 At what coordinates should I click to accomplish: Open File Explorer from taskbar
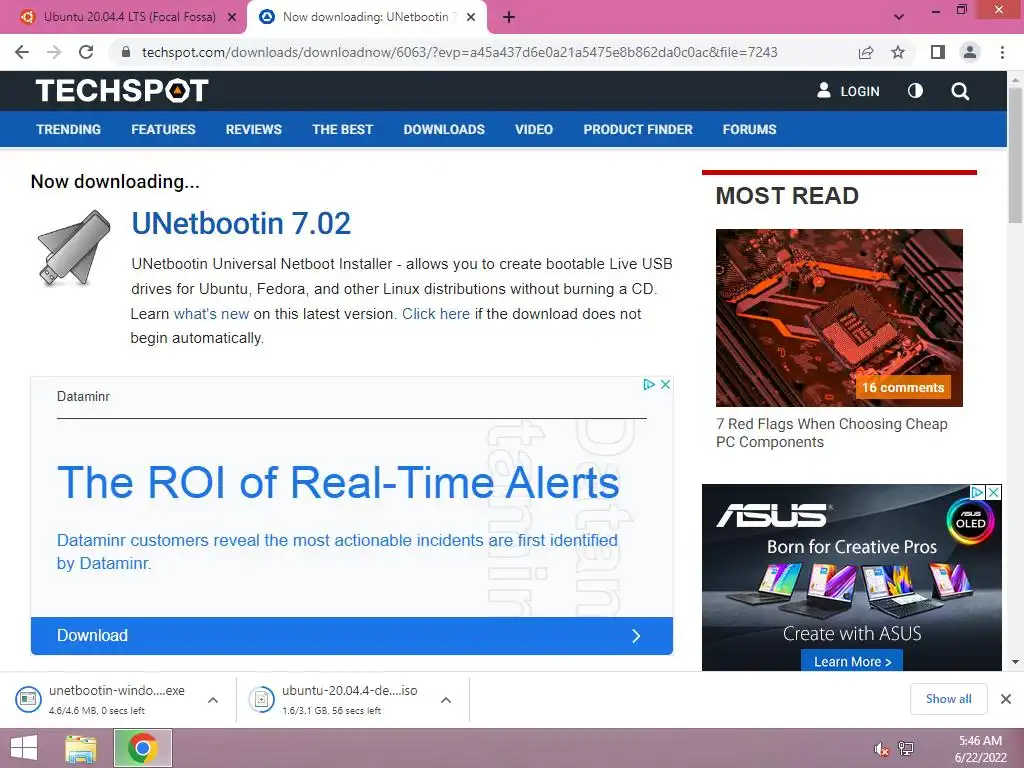tap(80, 748)
